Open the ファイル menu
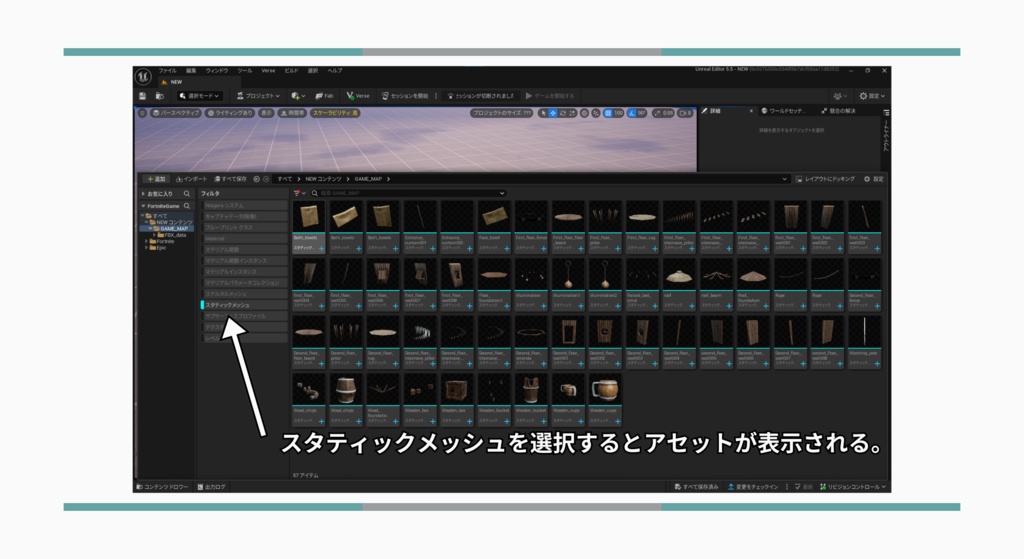Screen dimensions: 1024x559 [167, 71]
